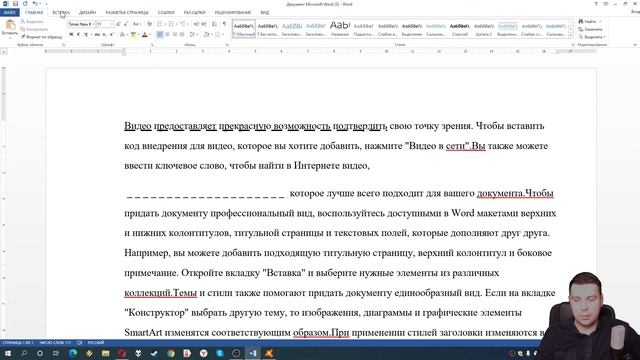Apply the Без интервала style
Image resolution: width=640 pixels, height=360 pixels.
point(268,29)
